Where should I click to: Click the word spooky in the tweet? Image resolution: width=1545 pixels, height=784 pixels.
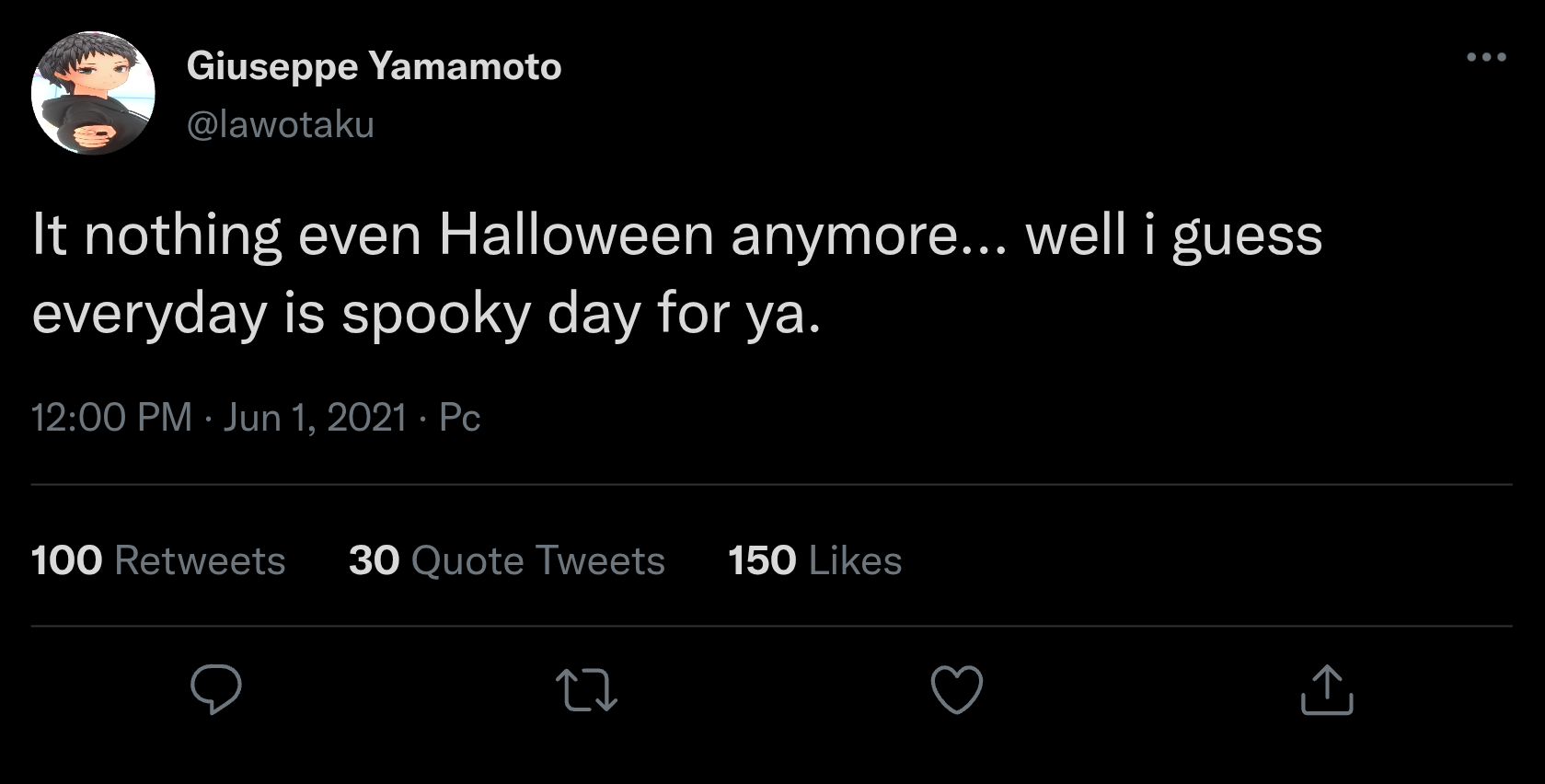tap(436, 314)
